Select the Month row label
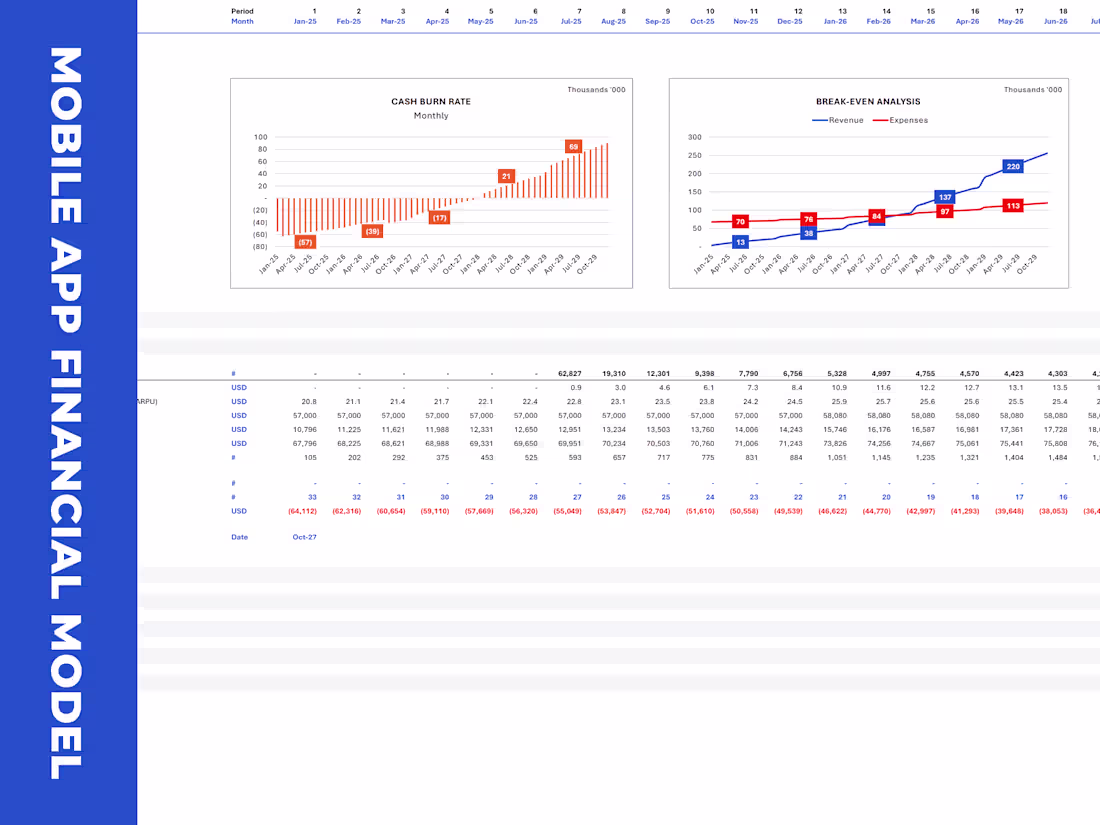Image resolution: width=1100 pixels, height=825 pixels. 242,21
